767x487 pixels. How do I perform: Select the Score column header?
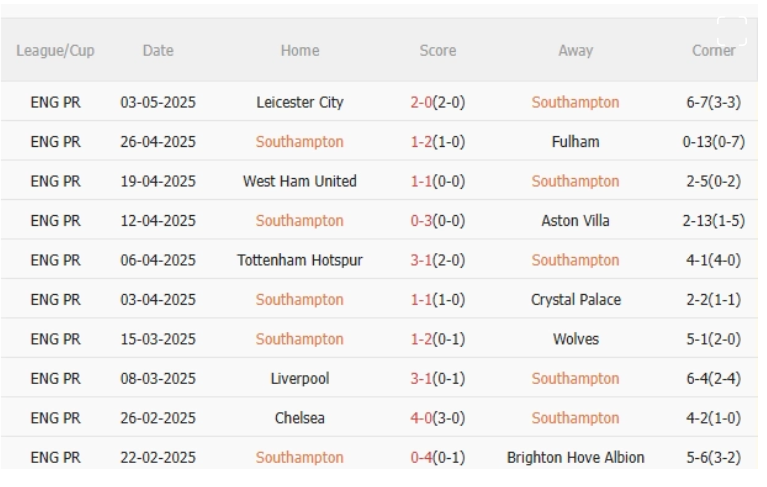click(438, 50)
